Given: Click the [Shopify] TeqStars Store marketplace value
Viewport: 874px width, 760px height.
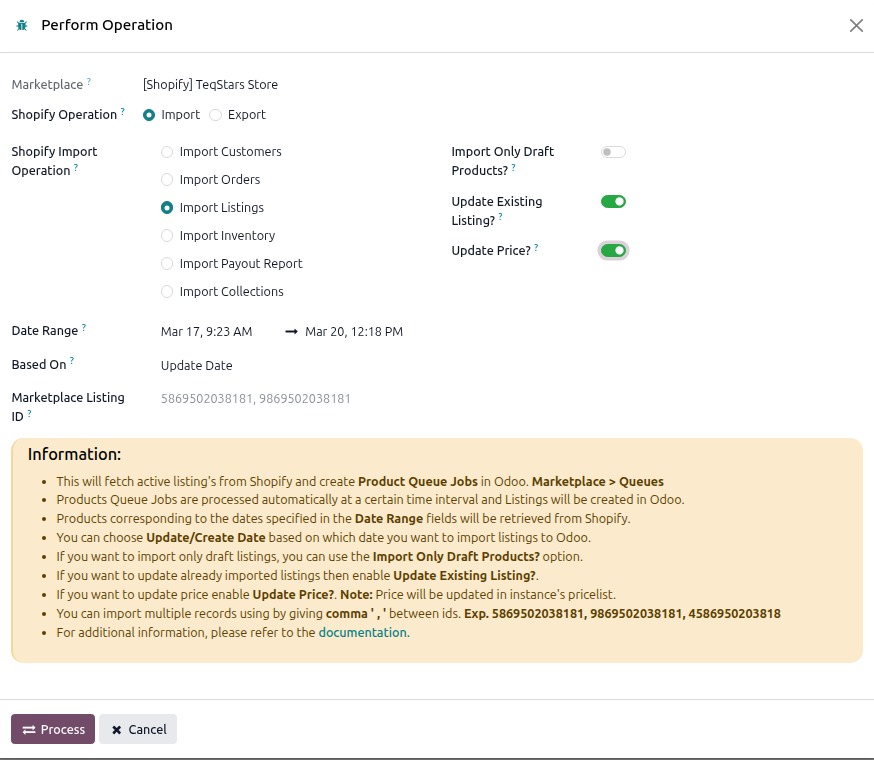Looking at the screenshot, I should pos(210,85).
